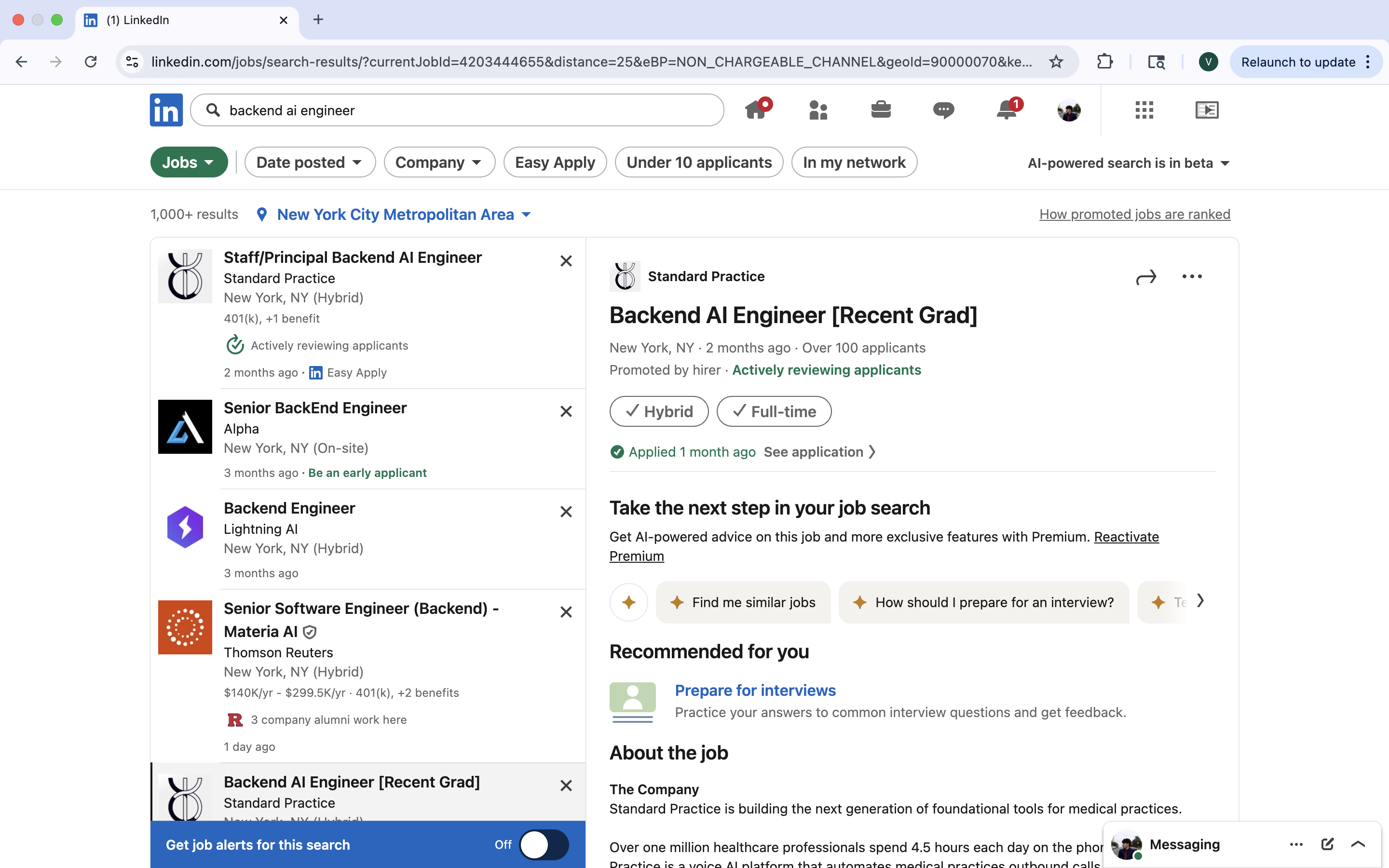
Task: Open the Home feed icon
Action: click(x=757, y=109)
